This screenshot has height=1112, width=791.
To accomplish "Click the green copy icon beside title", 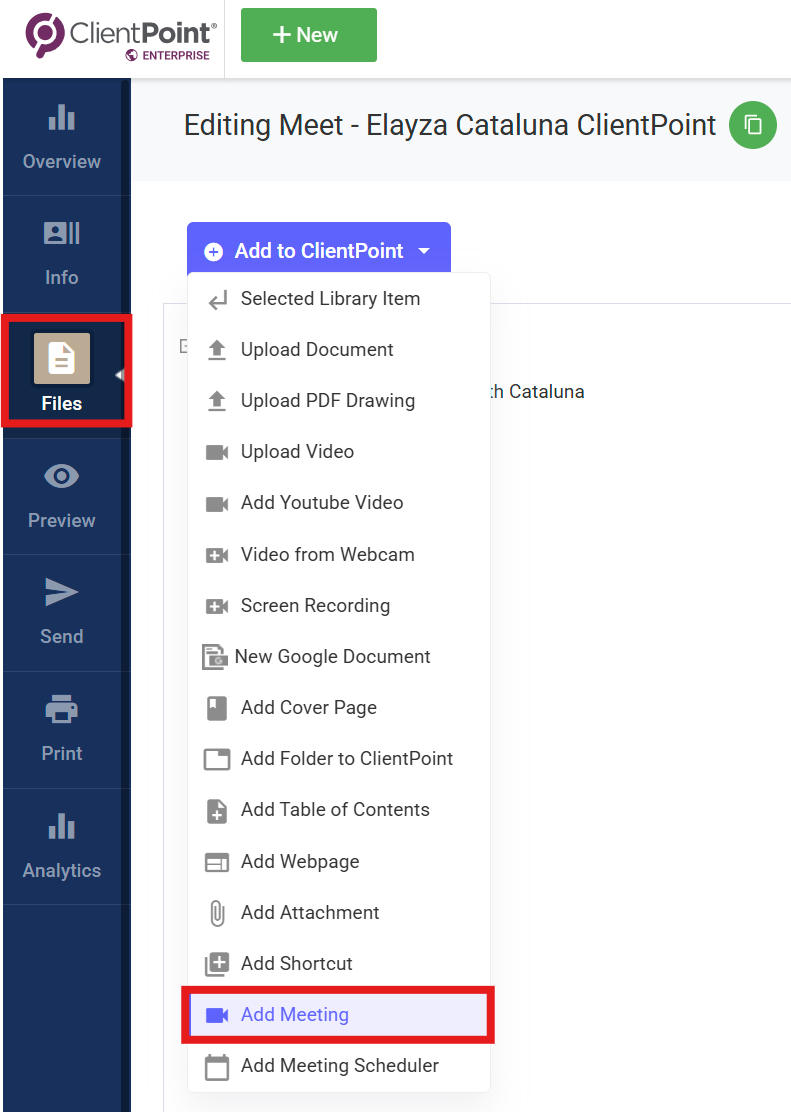I will tap(753, 126).
